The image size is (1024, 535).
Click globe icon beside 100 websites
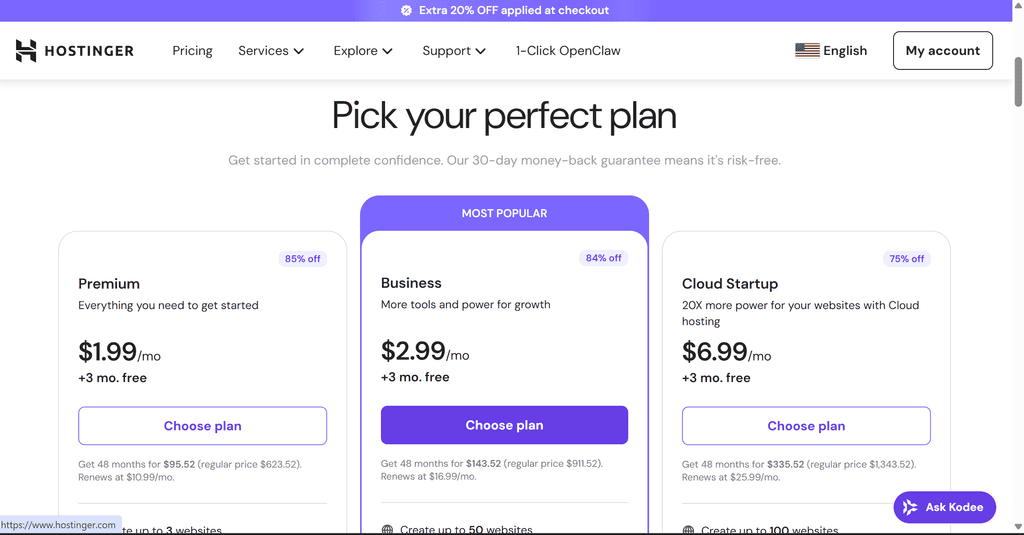(688, 530)
